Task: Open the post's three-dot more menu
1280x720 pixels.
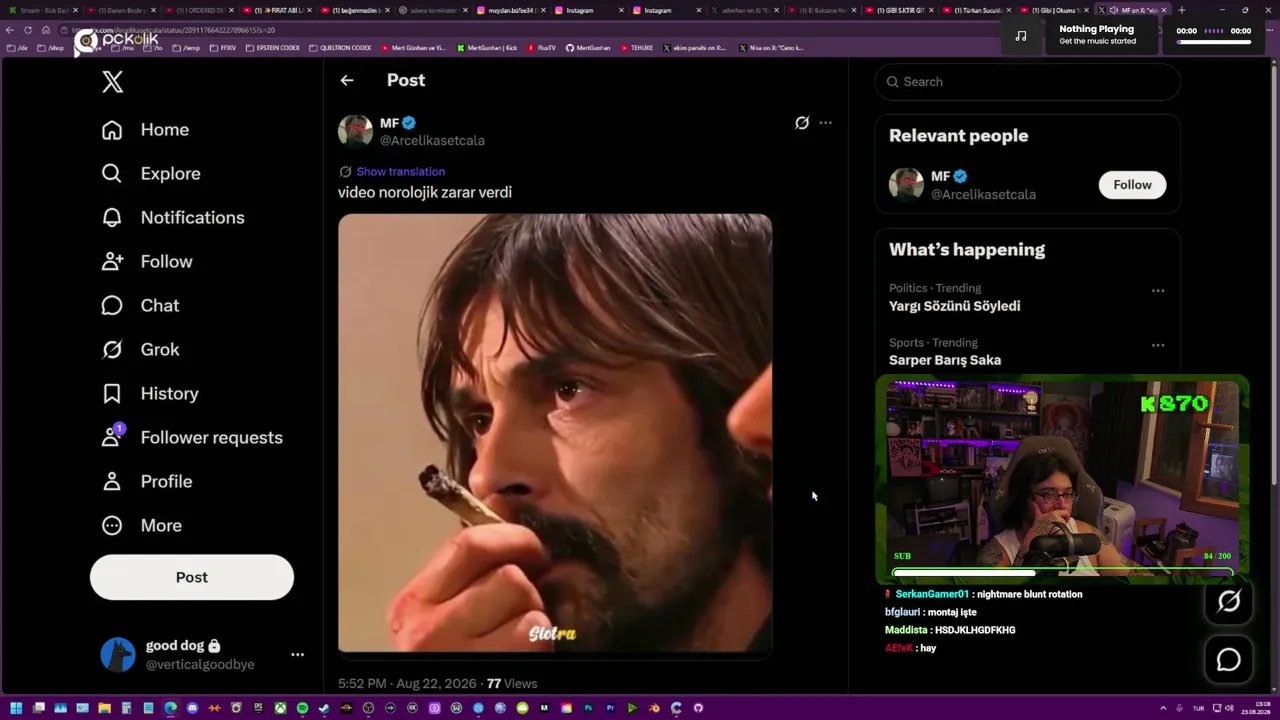Action: point(825,123)
